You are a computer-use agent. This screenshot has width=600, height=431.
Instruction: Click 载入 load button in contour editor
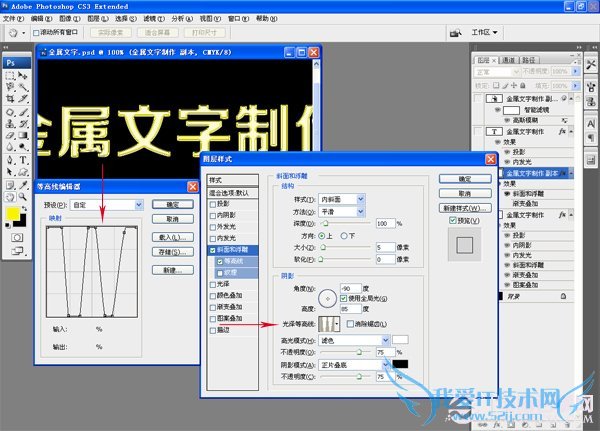point(173,238)
